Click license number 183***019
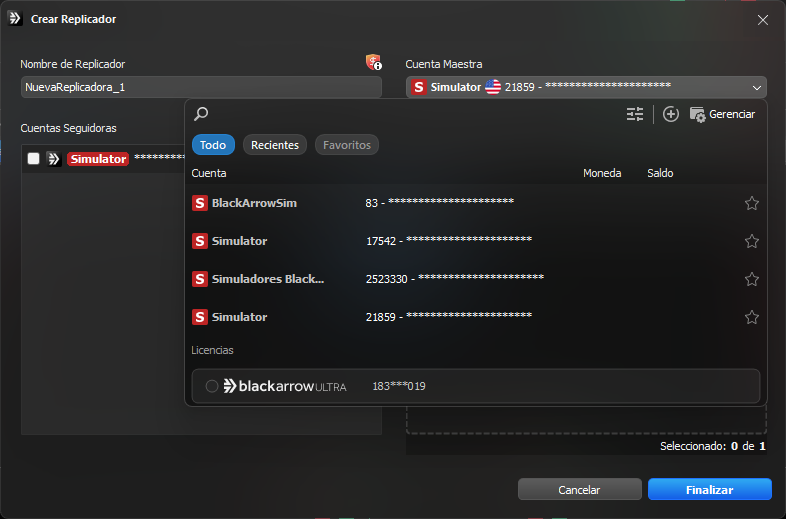 (x=399, y=386)
